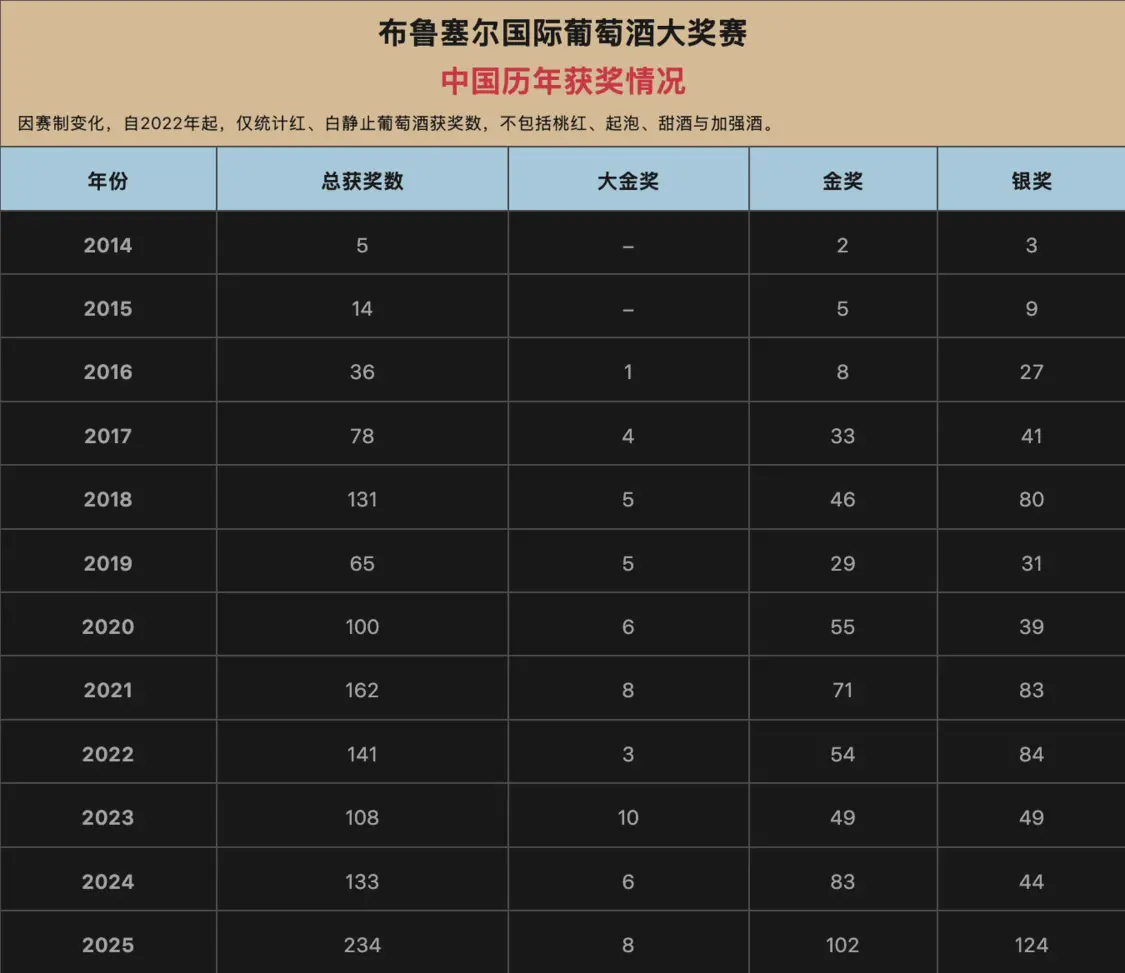Click 2015 银奖 value 9
The height and width of the screenshot is (973, 1125).
(x=1031, y=309)
